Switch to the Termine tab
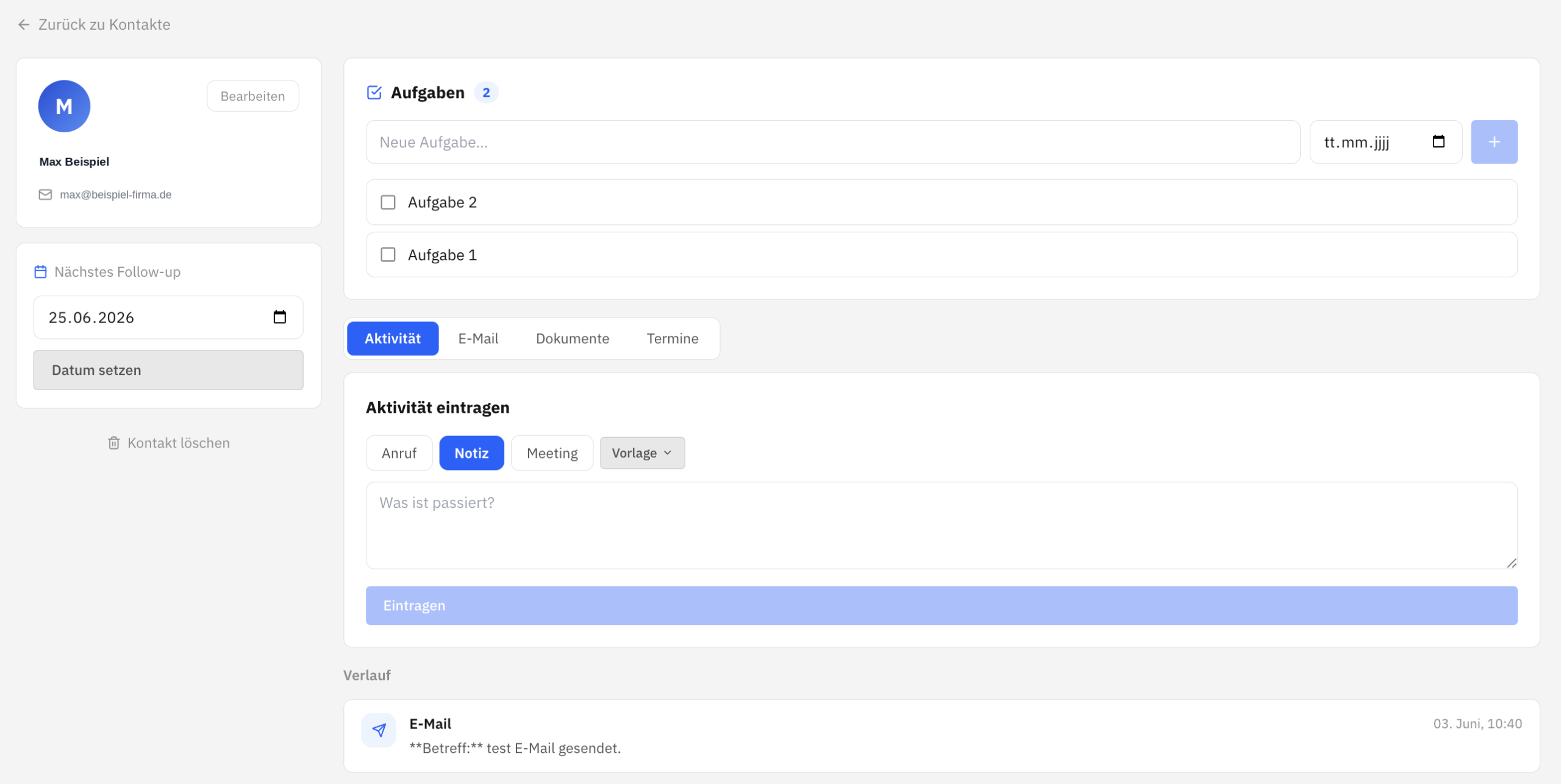This screenshot has height=784, width=1561. click(673, 338)
